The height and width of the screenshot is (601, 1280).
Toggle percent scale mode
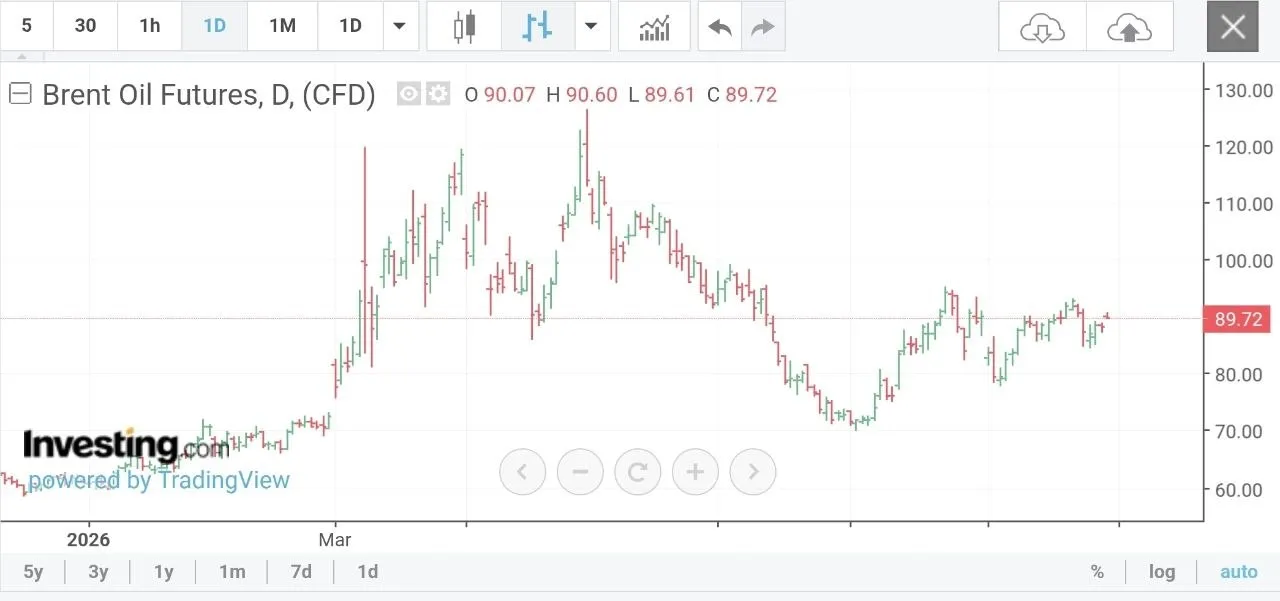click(x=1097, y=572)
